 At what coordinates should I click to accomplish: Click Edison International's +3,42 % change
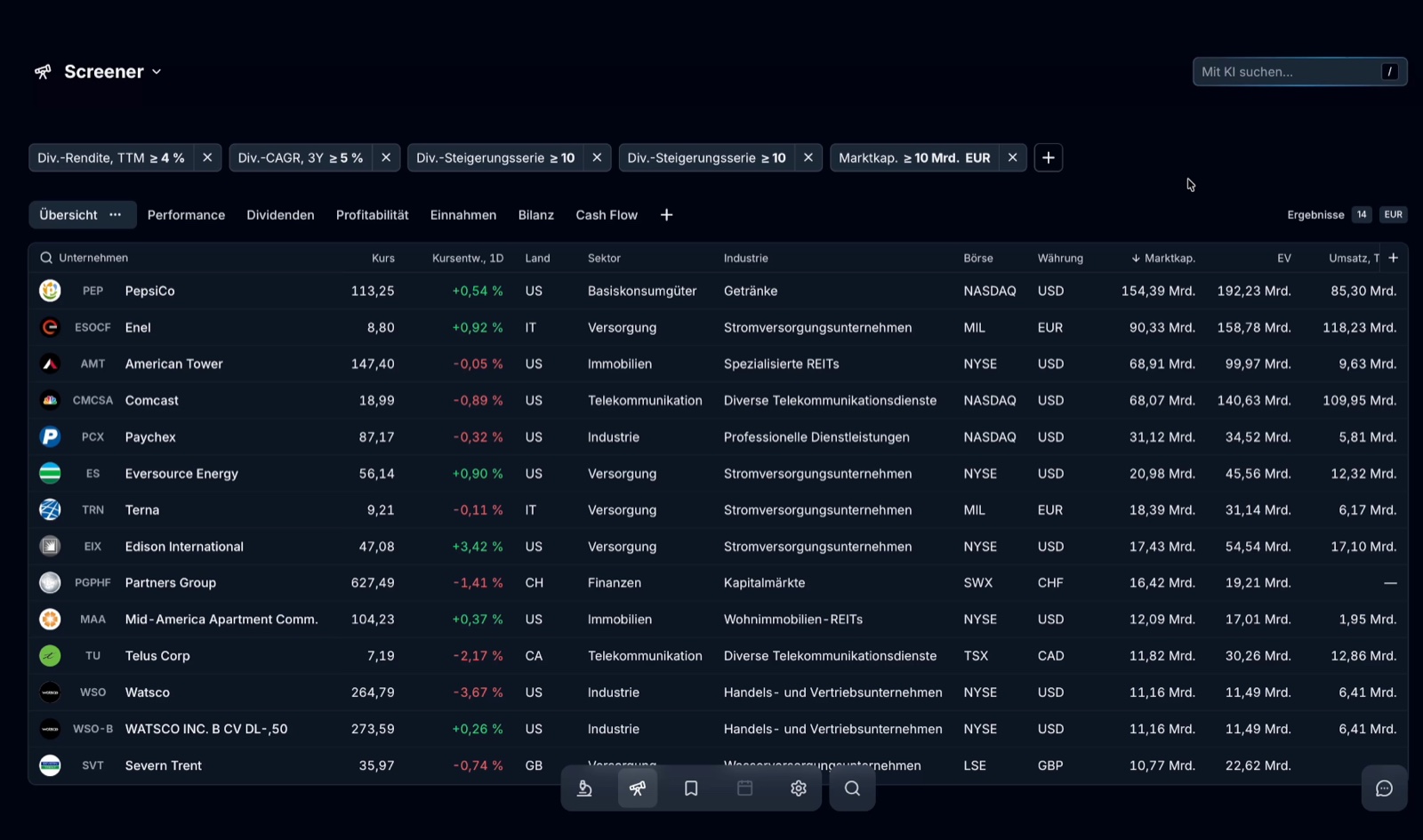point(478,546)
